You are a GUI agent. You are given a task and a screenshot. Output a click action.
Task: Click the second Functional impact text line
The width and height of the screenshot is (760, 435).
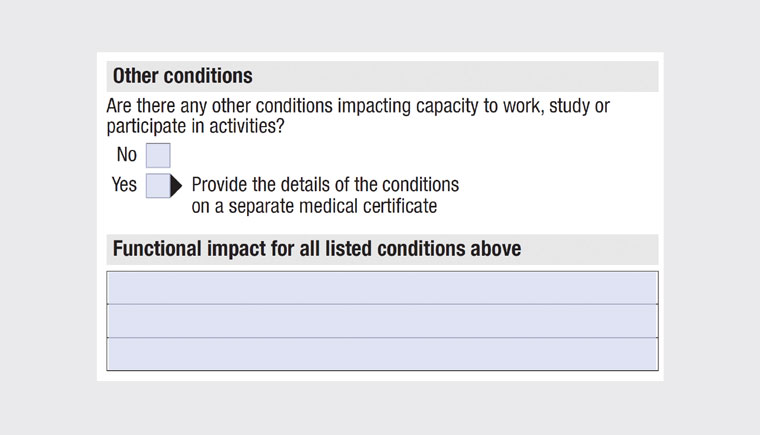pyautogui.click(x=382, y=321)
